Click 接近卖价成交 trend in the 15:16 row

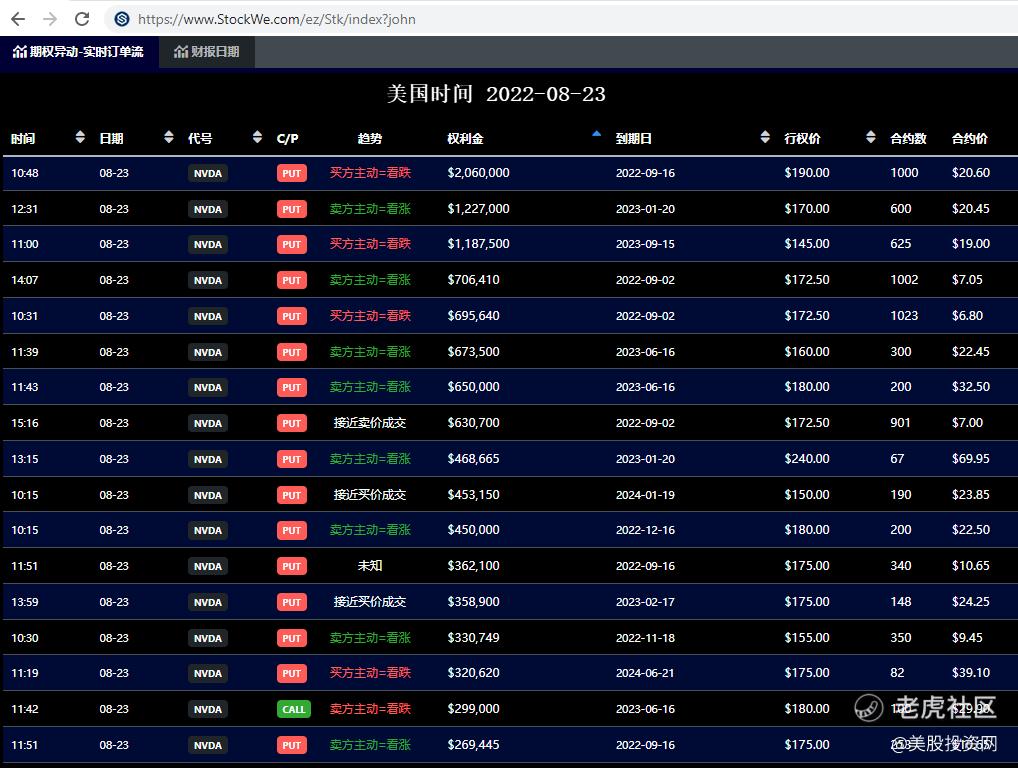(x=369, y=423)
